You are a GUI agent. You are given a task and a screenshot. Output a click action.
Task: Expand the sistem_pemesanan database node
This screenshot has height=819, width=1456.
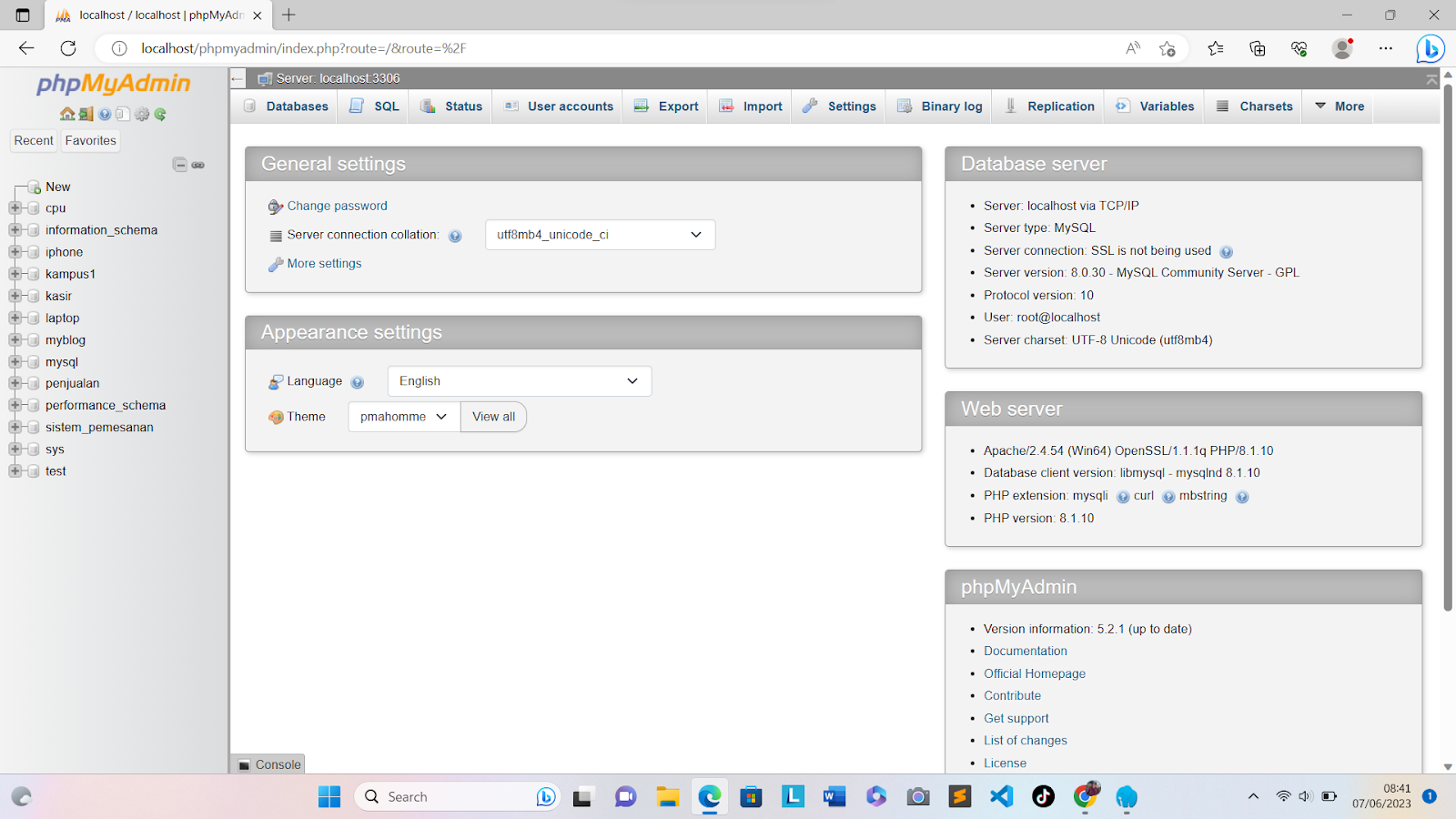tap(15, 427)
